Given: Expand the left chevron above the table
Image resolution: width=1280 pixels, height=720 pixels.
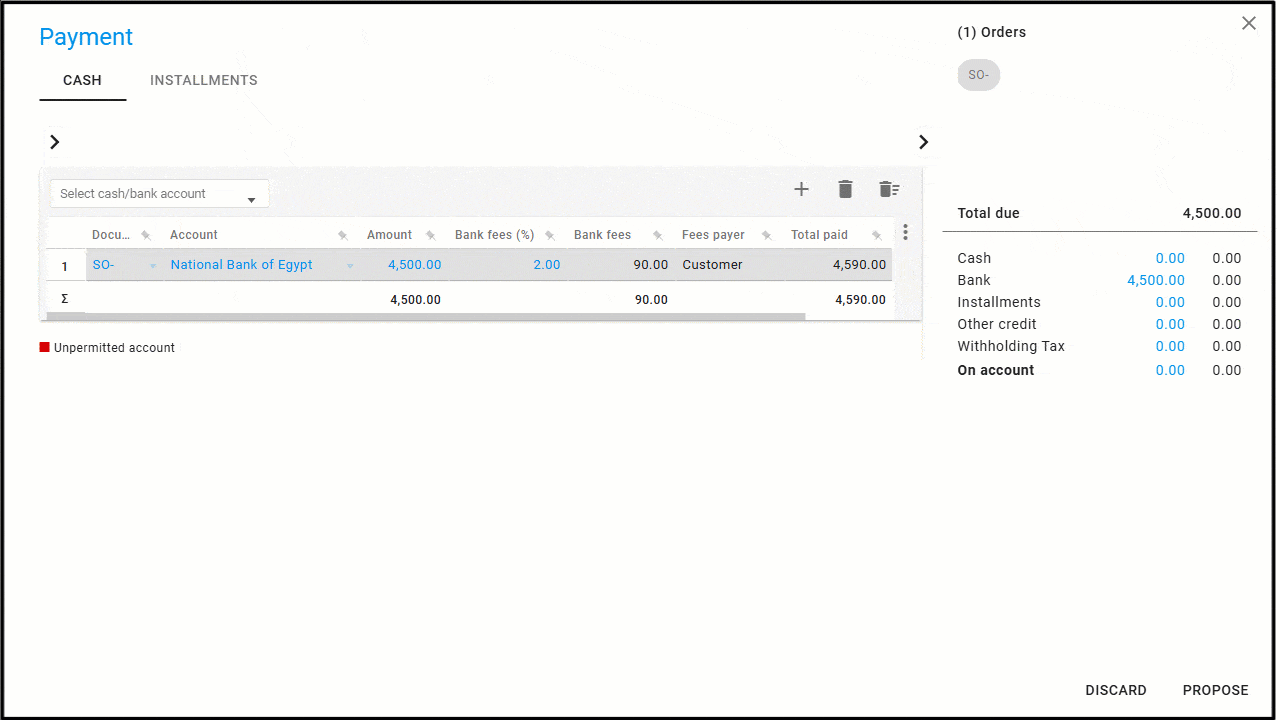Looking at the screenshot, I should pyautogui.click(x=55, y=142).
